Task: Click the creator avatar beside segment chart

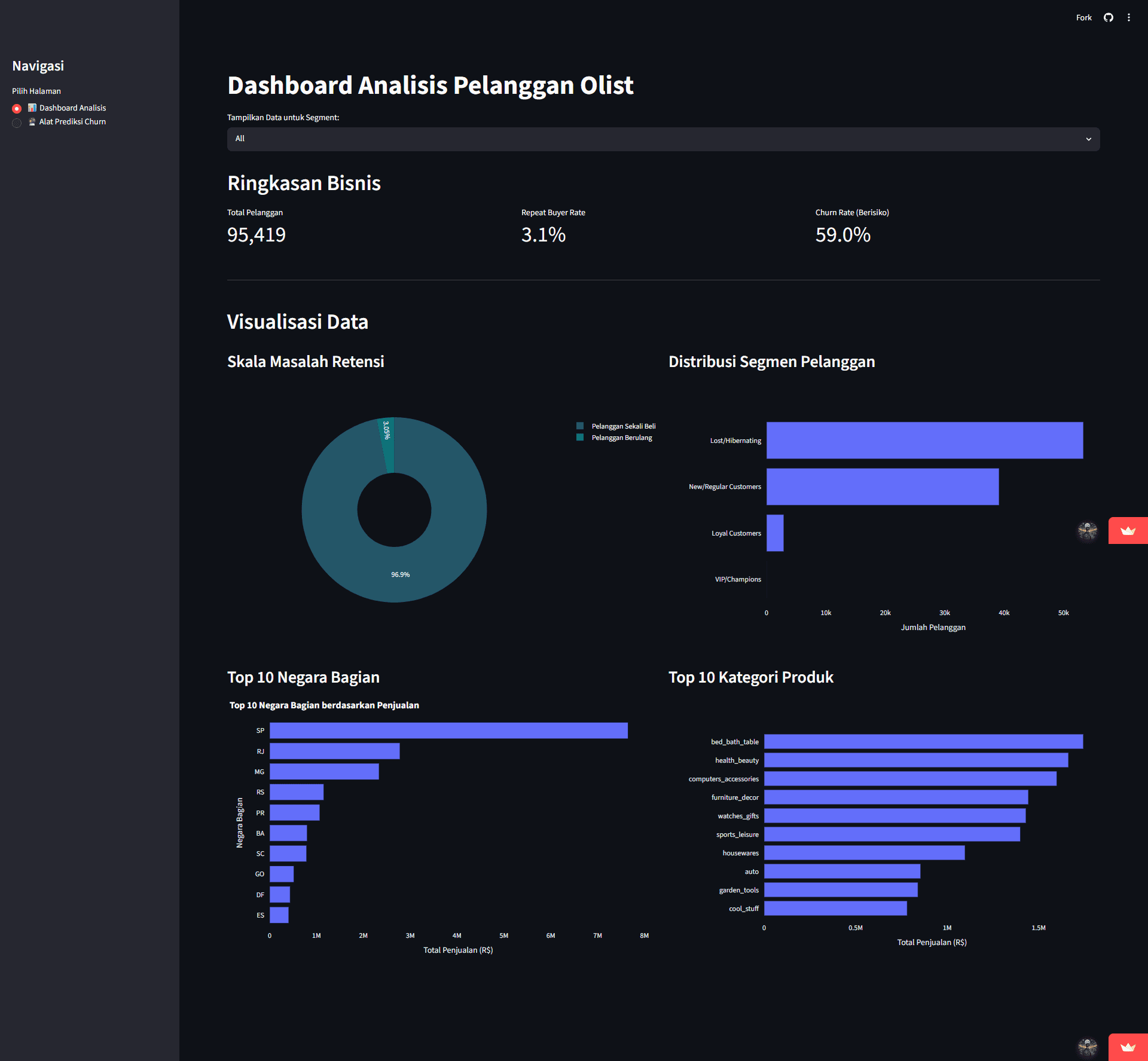Action: point(1088,531)
